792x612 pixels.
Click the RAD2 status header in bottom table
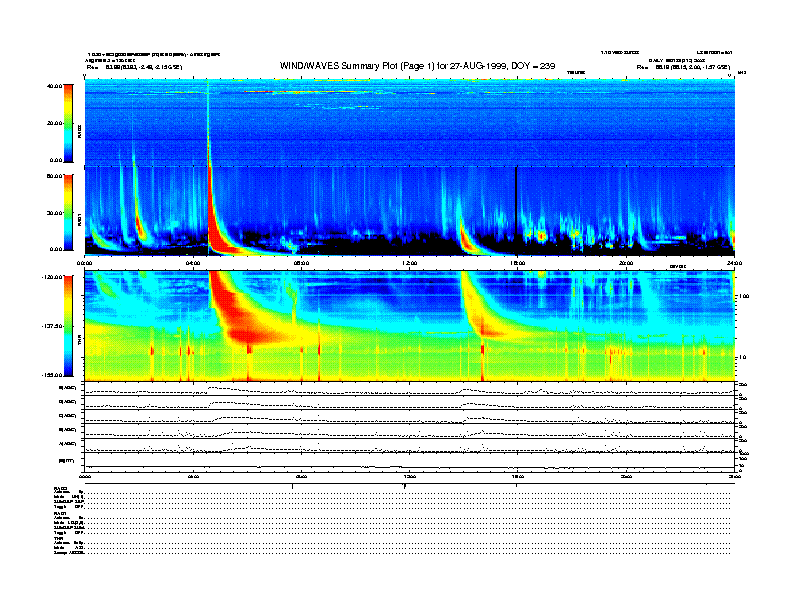click(x=61, y=488)
